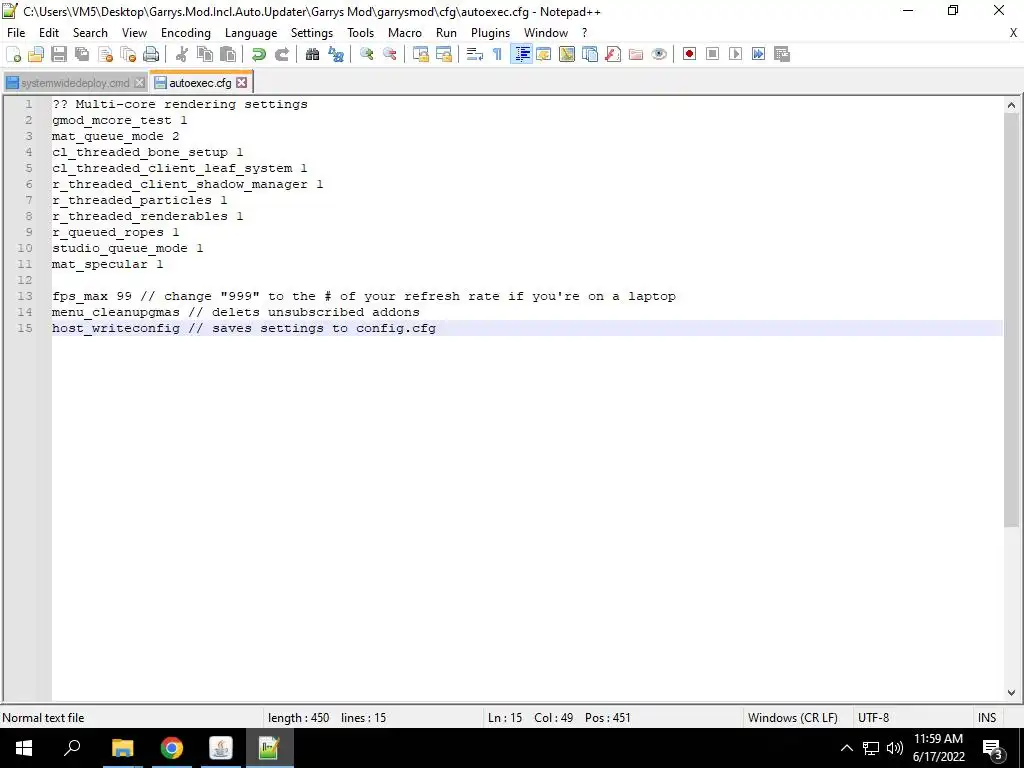Click the macro Playback button
This screenshot has width=1024, height=768.
tap(735, 54)
